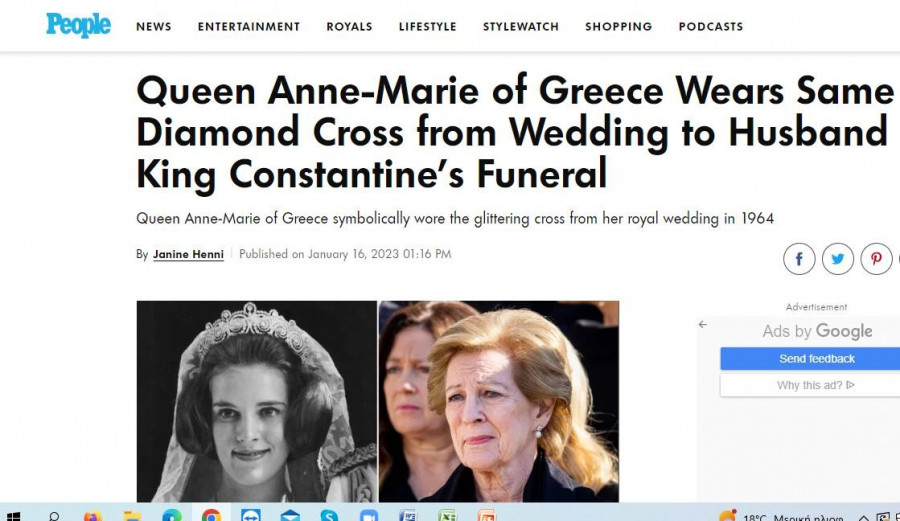Open the Lifestyle menu

tap(428, 27)
